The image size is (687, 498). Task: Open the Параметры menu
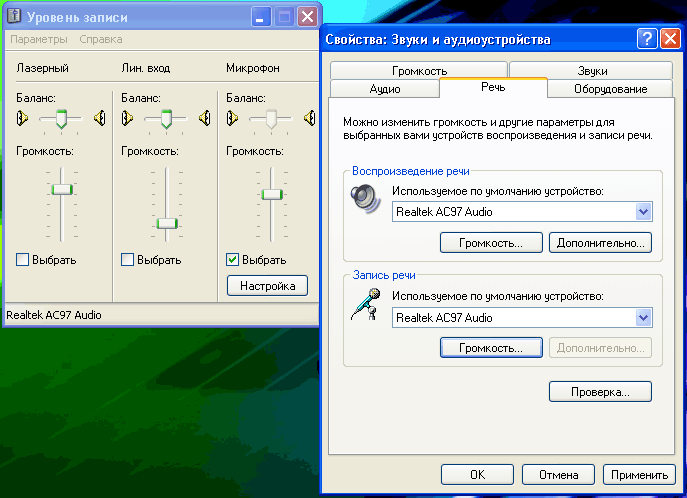(x=39, y=39)
